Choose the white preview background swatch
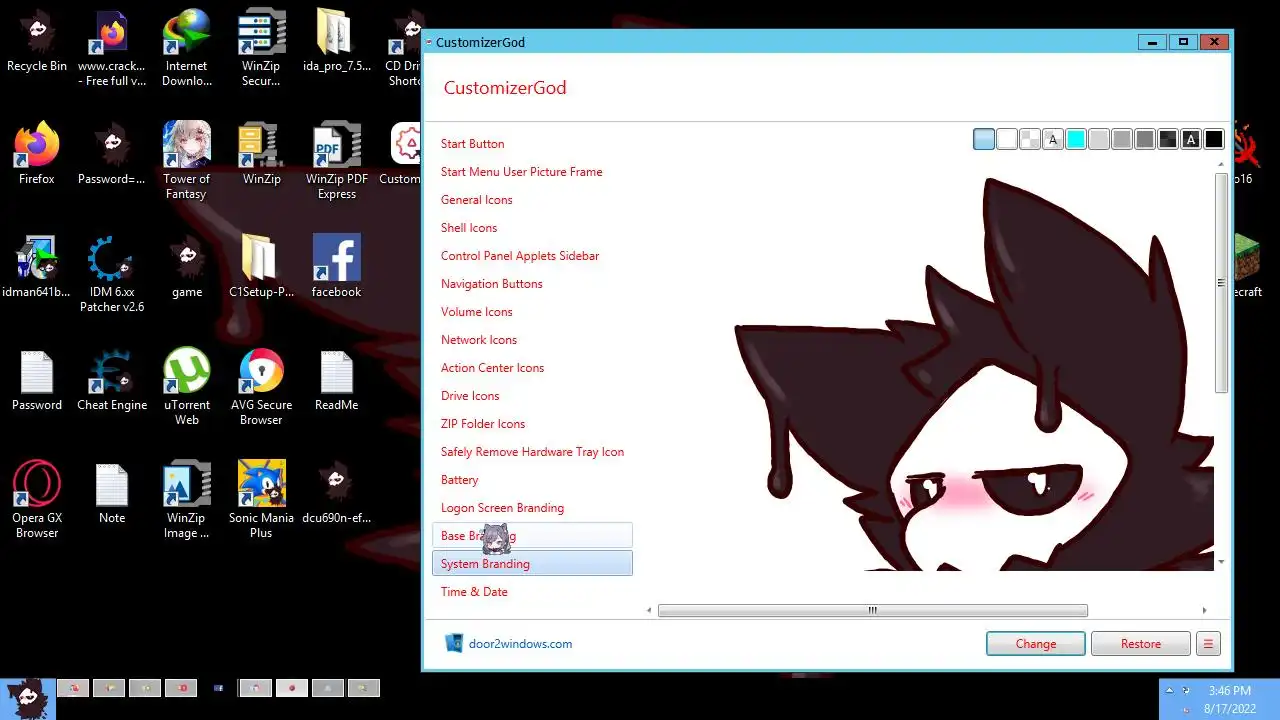This screenshot has height=720, width=1280. (1007, 140)
